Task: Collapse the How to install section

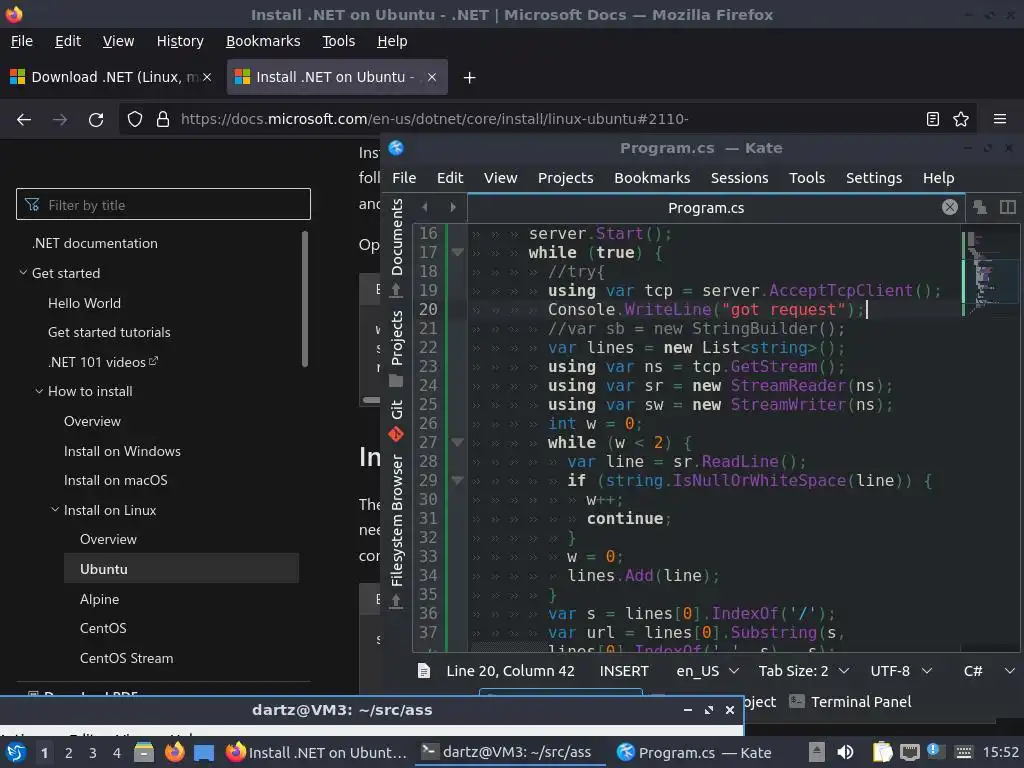Action: [x=39, y=391]
